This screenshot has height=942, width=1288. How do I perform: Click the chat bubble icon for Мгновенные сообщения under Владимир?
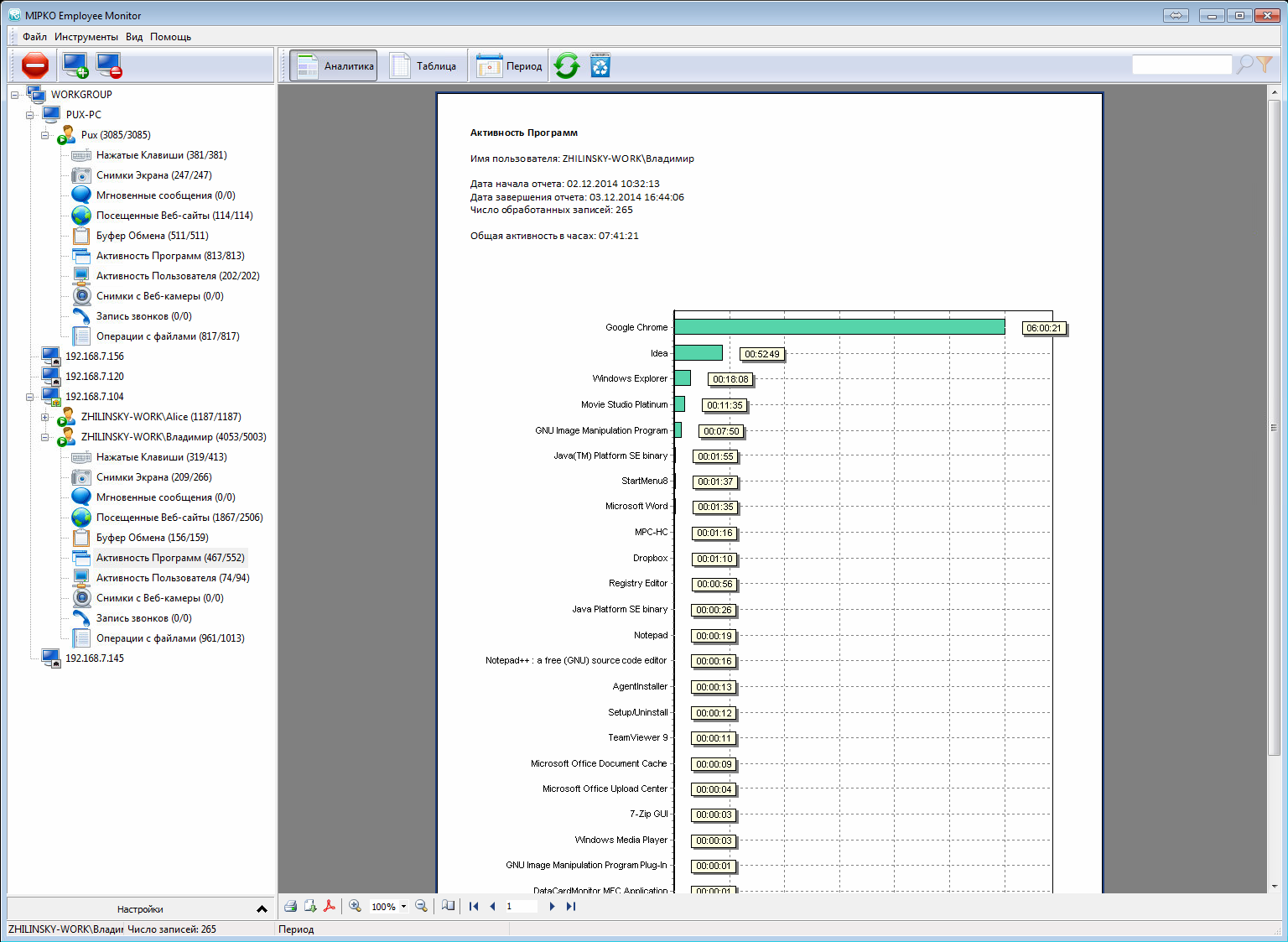coord(81,497)
